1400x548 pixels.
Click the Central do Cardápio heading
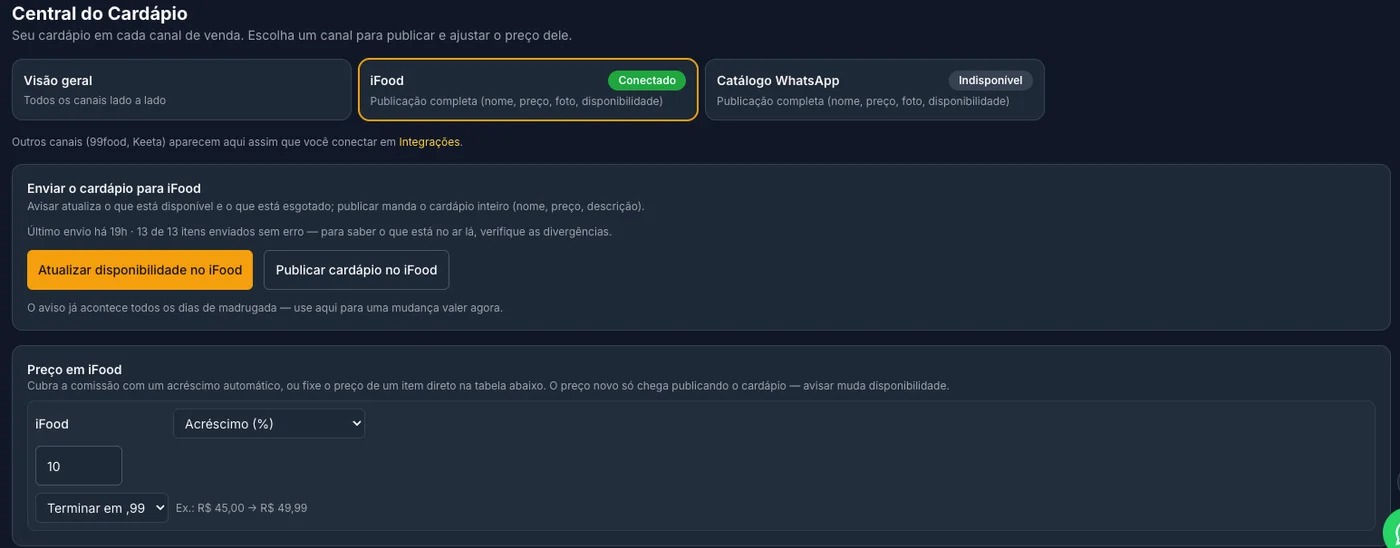[x=100, y=14]
